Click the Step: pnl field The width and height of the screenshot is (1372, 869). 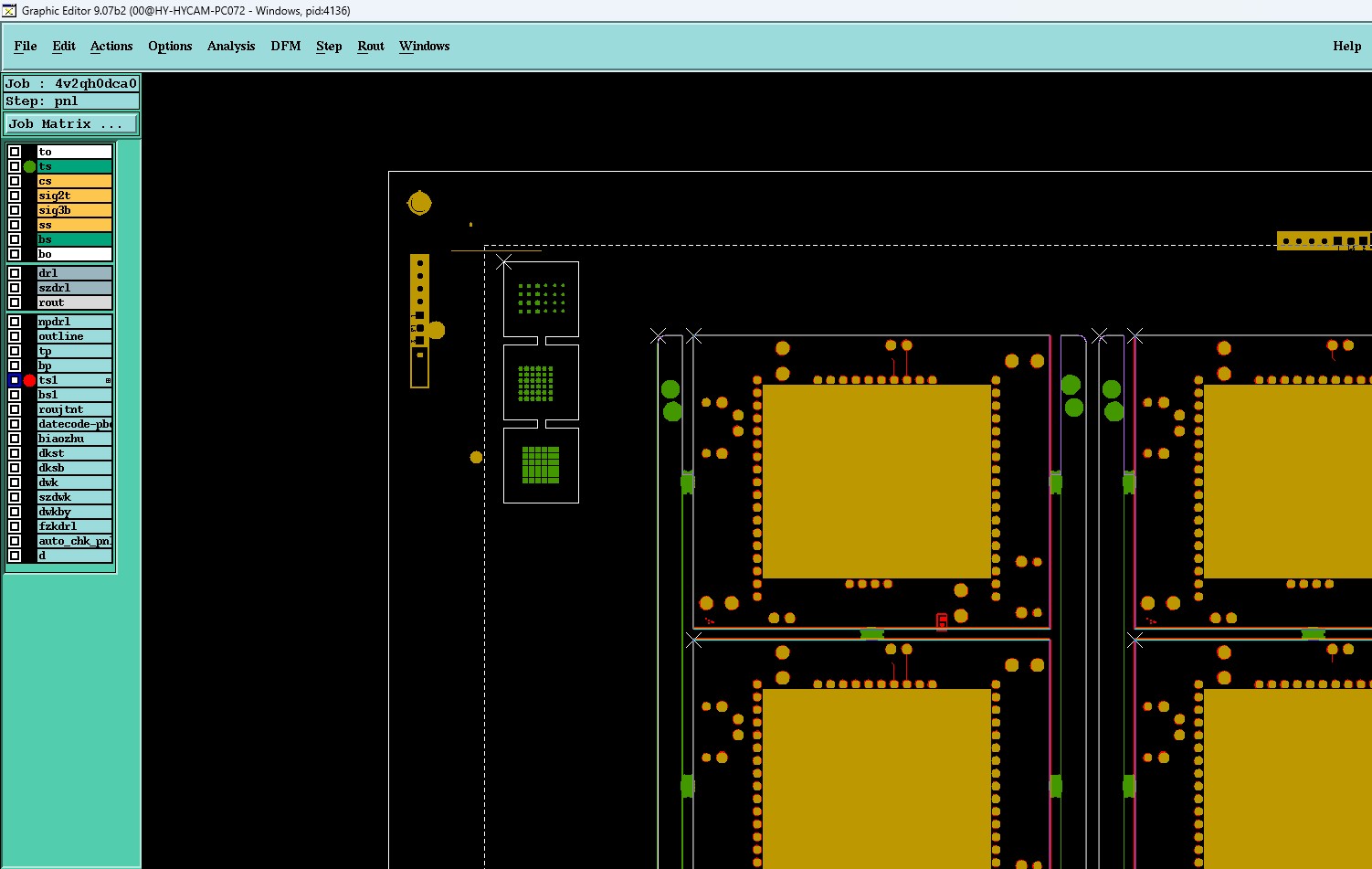click(71, 101)
